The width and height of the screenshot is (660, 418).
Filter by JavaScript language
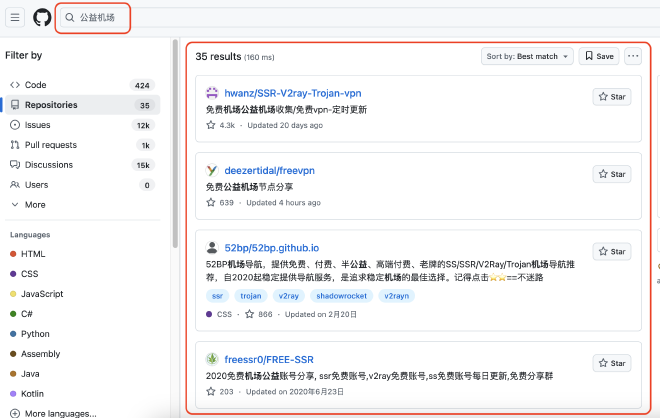pyautogui.click(x=37, y=294)
